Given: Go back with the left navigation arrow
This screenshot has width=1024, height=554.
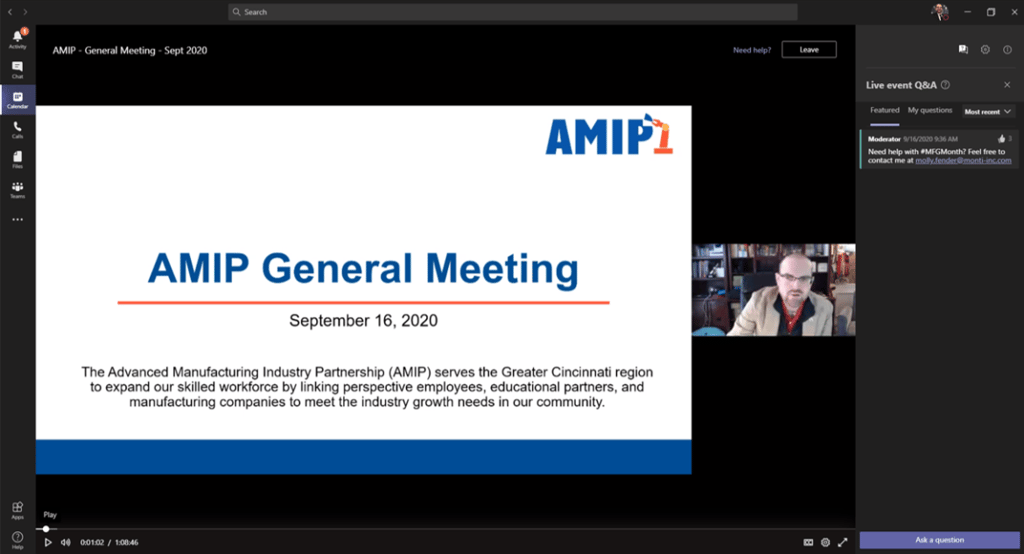Looking at the screenshot, I should pyautogui.click(x=10, y=12).
